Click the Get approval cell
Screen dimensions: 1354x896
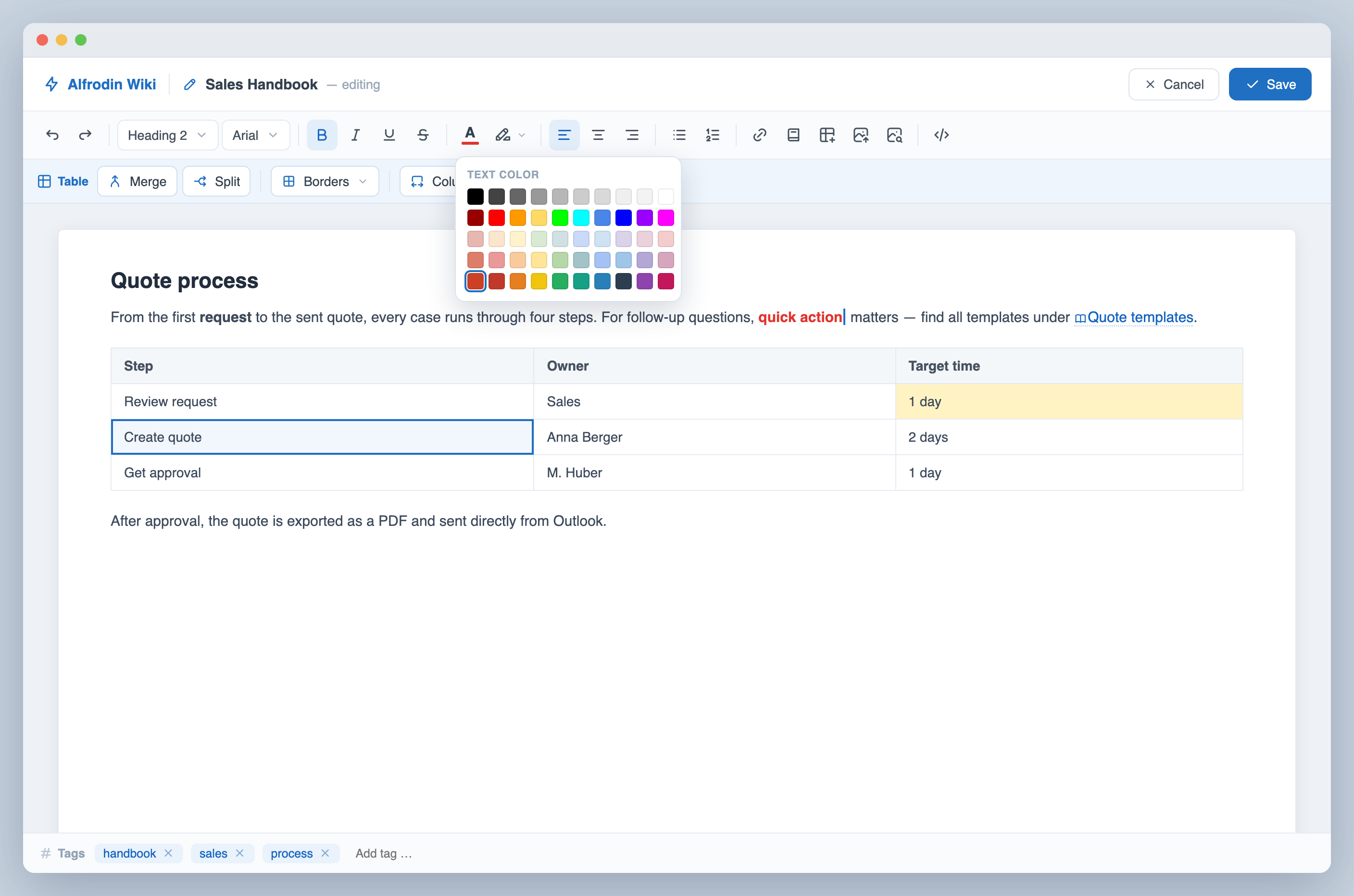point(322,473)
